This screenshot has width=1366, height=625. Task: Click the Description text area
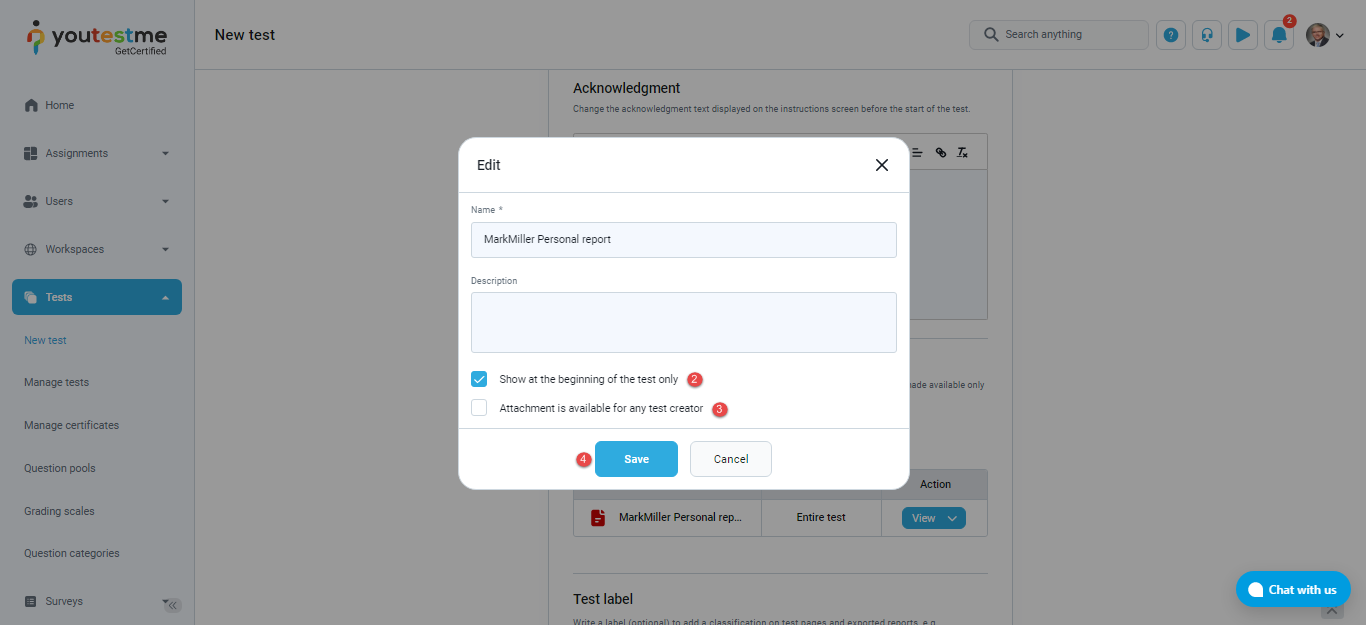683,322
